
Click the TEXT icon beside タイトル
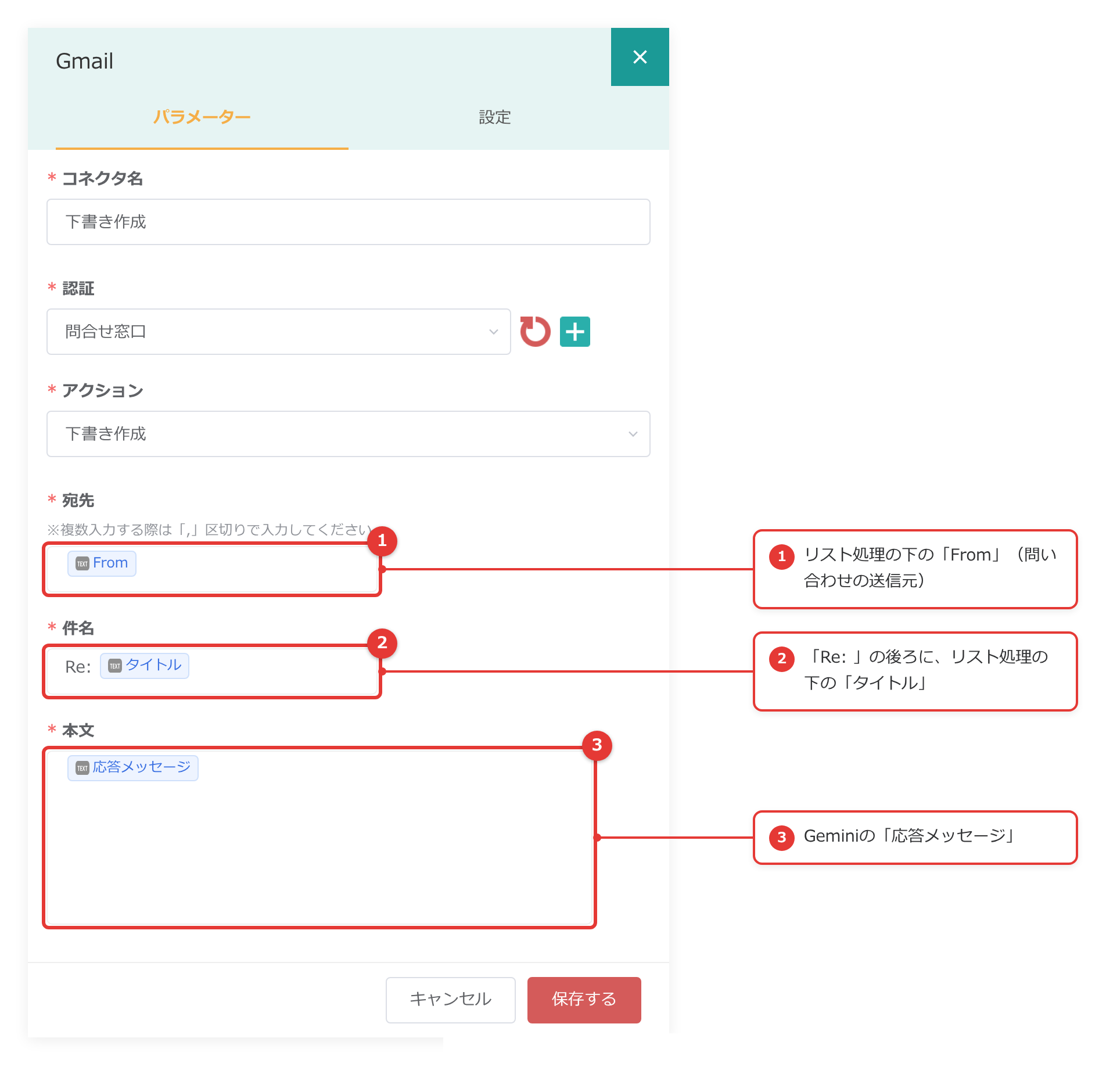click(115, 666)
